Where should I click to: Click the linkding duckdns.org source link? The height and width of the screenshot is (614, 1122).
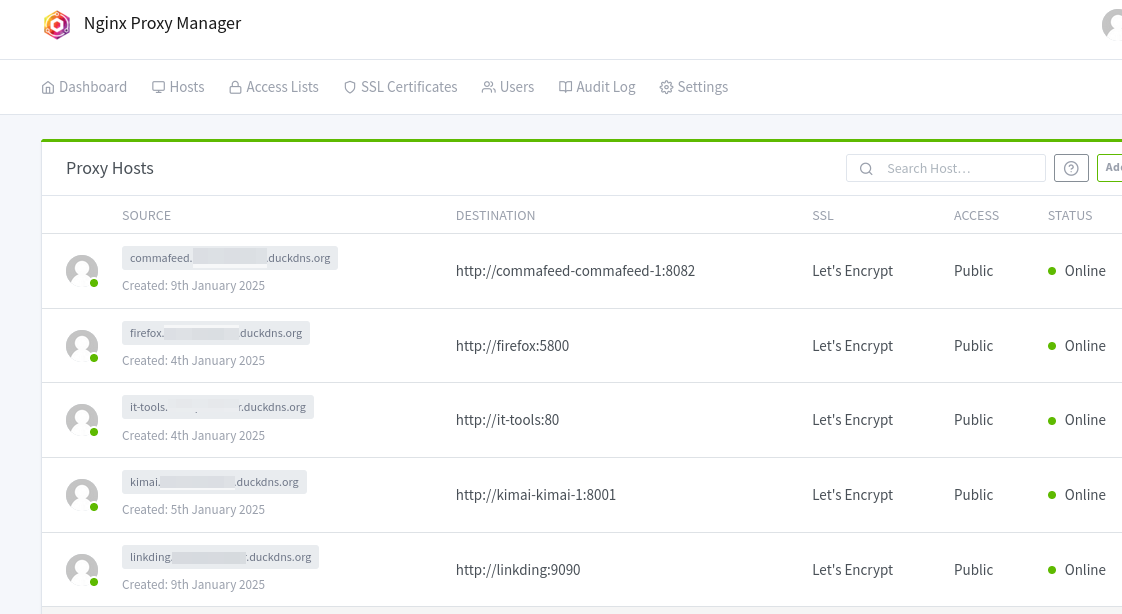coord(220,557)
